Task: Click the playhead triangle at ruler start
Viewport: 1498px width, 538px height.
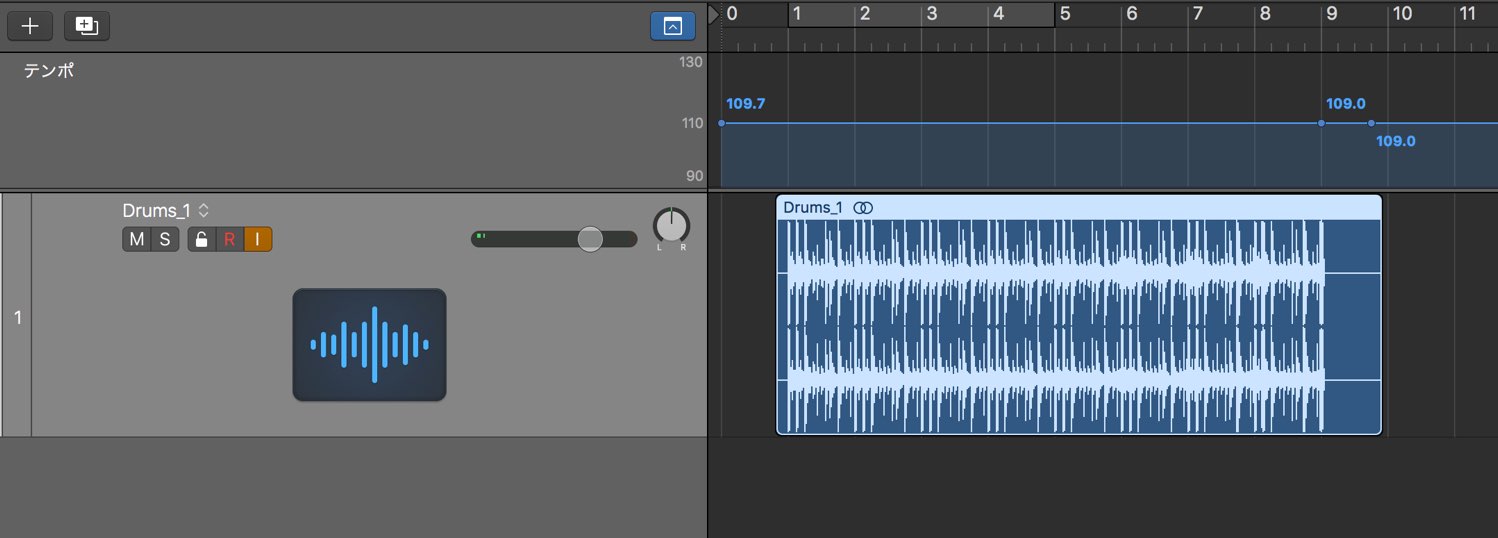Action: (713, 14)
